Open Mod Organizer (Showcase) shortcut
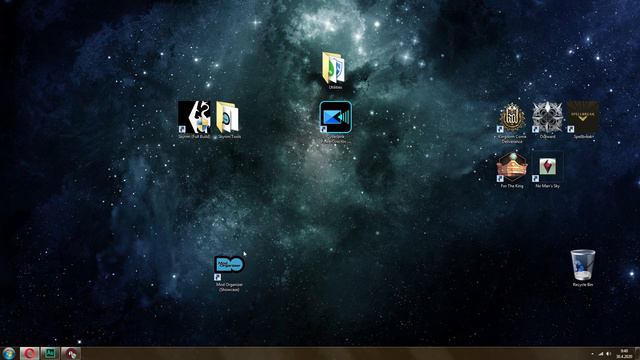640x360 pixels. point(229,273)
